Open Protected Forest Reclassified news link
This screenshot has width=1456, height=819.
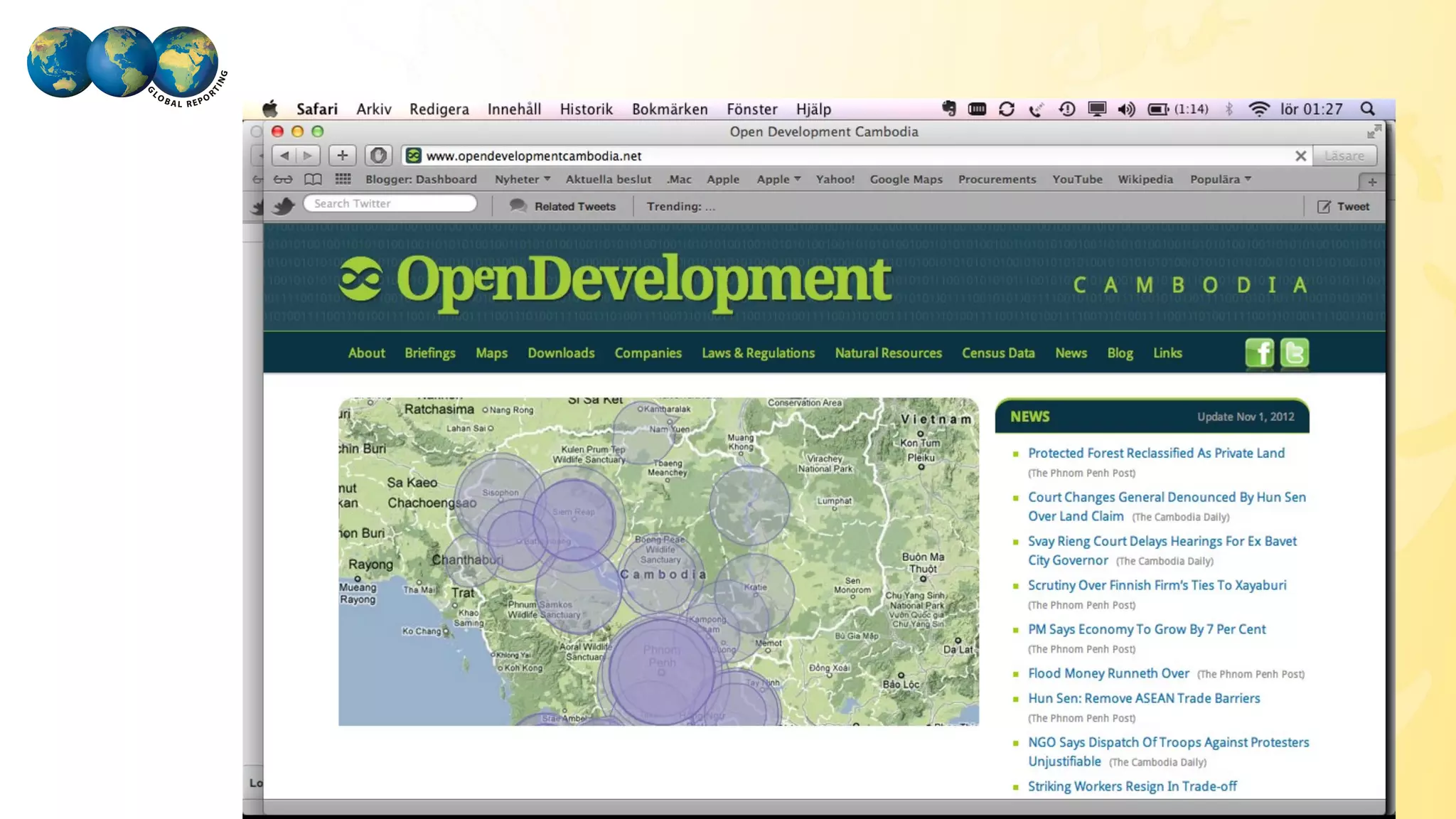point(1156,454)
